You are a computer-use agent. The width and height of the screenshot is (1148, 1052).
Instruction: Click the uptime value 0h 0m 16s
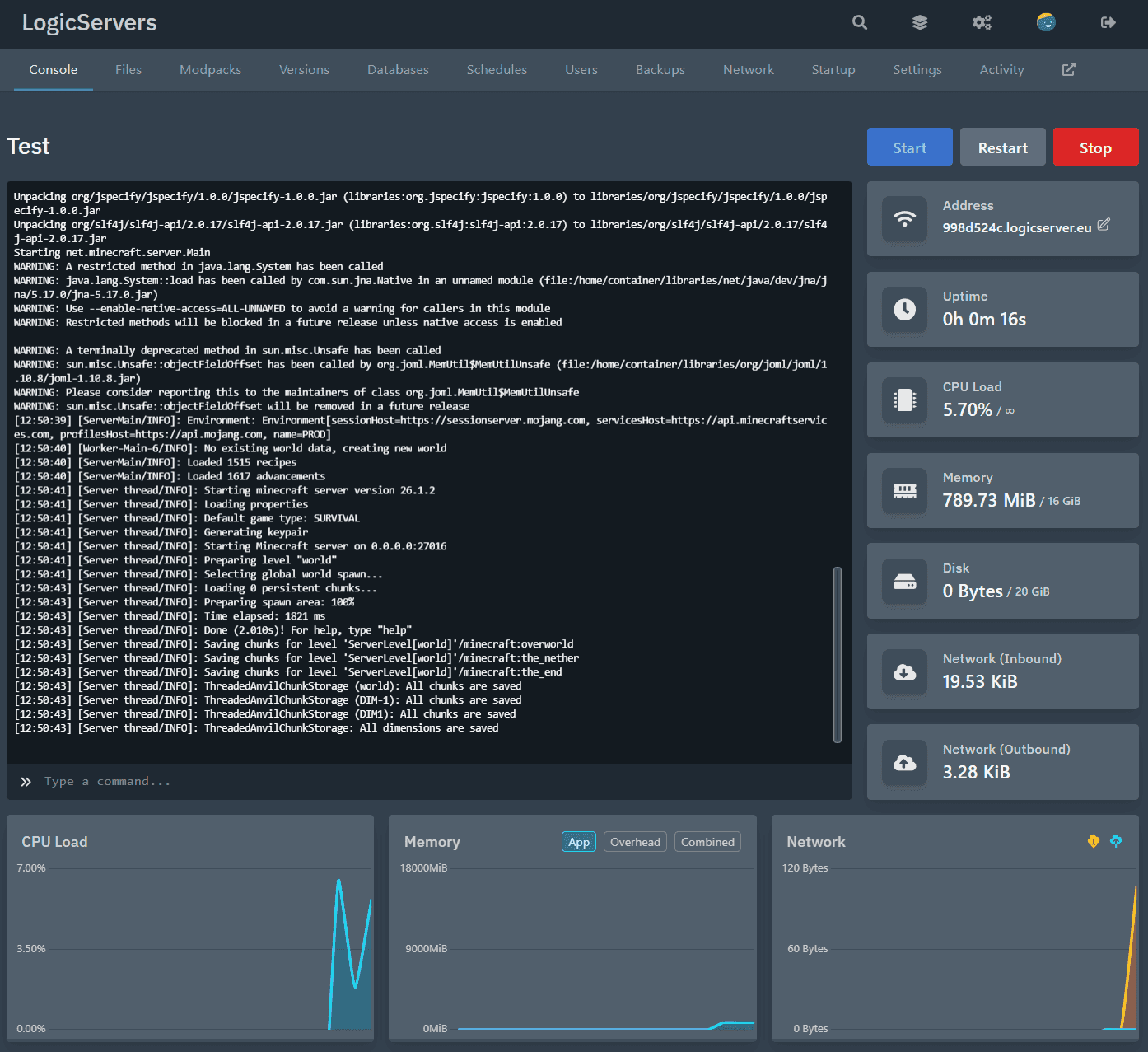pos(984,319)
